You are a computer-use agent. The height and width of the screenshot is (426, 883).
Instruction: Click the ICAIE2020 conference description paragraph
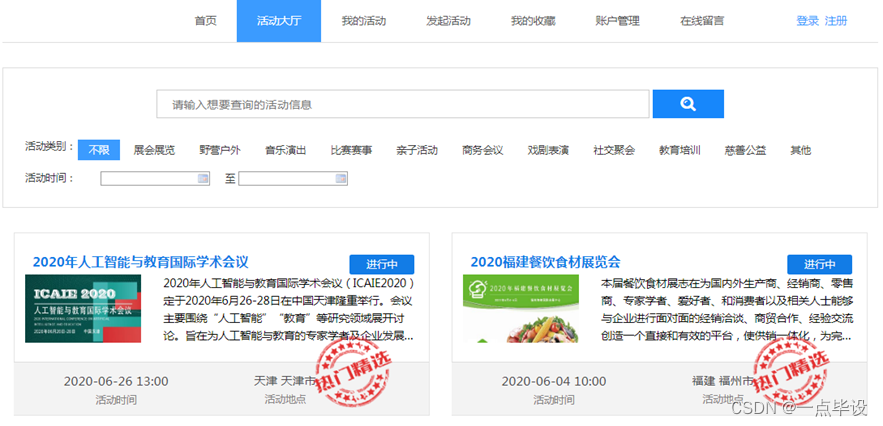(x=289, y=309)
